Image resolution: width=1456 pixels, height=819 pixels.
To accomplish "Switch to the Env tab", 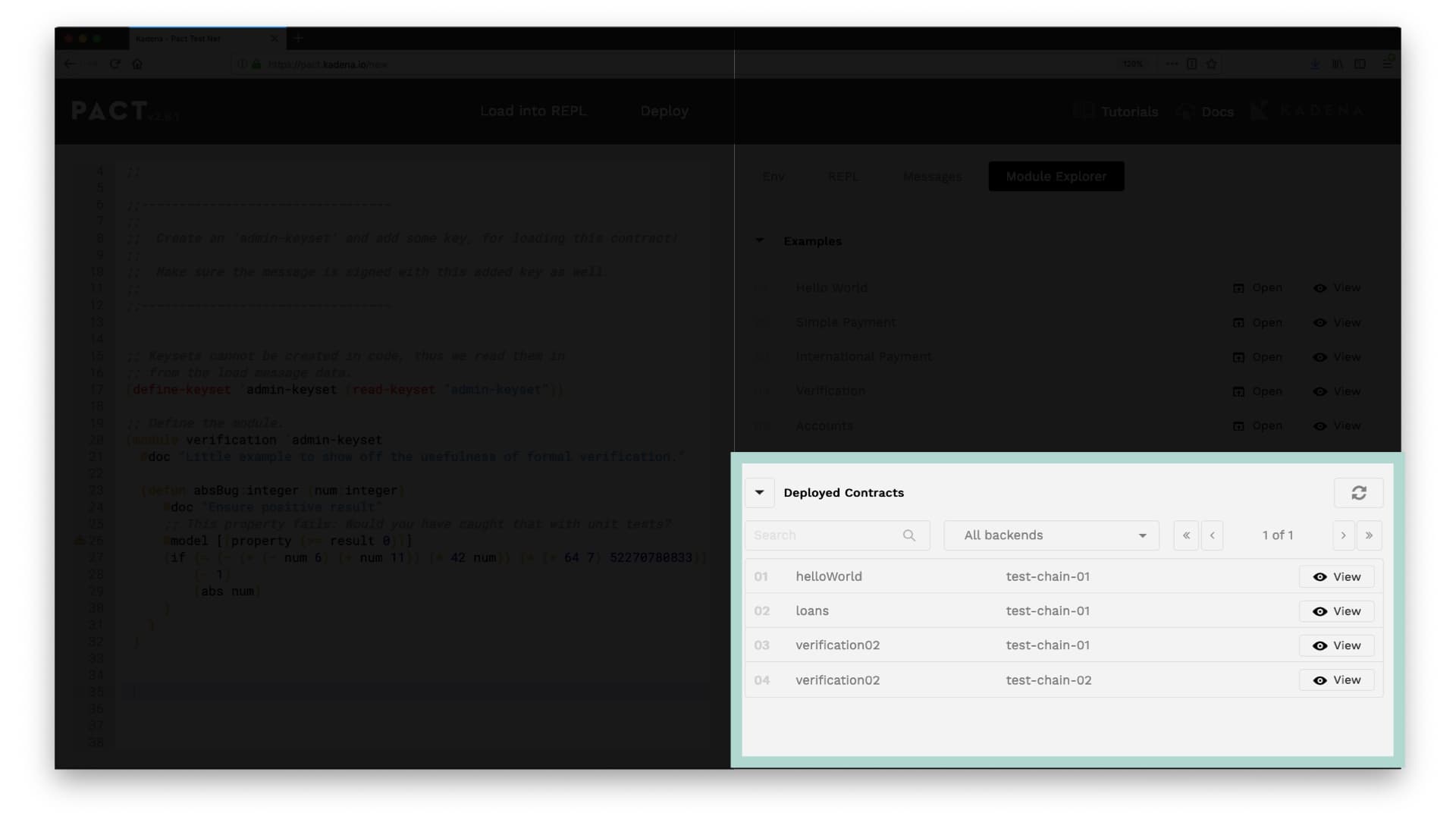I will (x=773, y=177).
